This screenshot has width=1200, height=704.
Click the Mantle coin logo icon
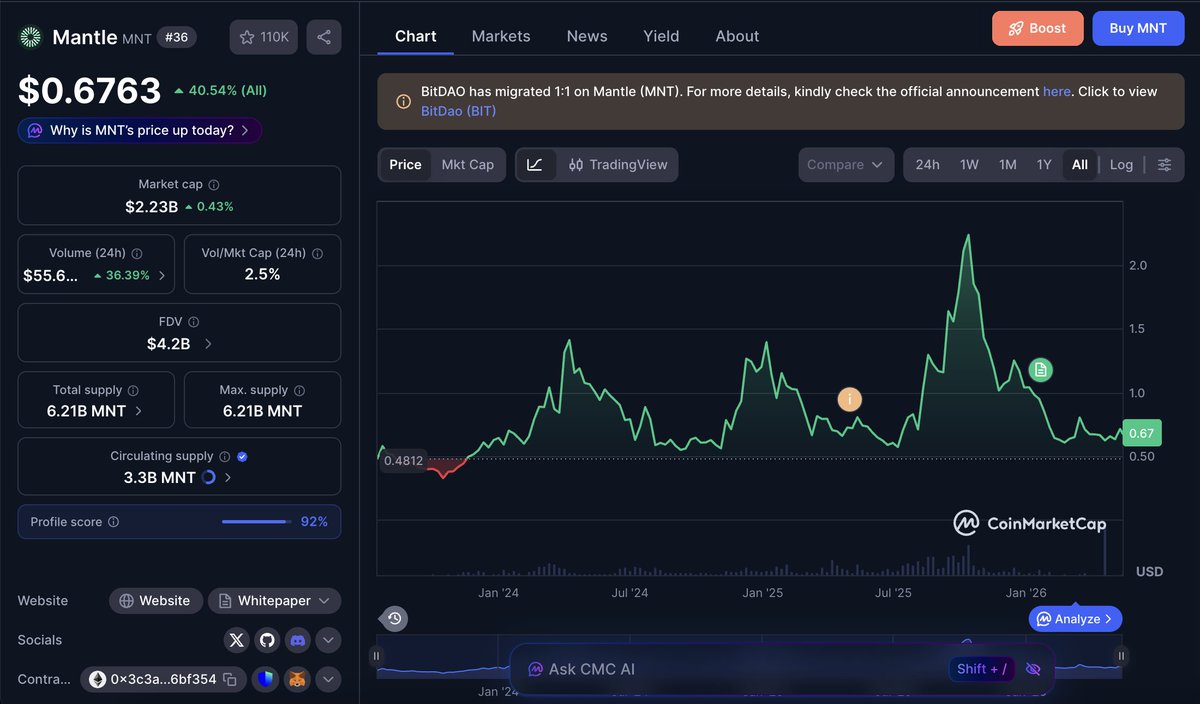(31, 37)
